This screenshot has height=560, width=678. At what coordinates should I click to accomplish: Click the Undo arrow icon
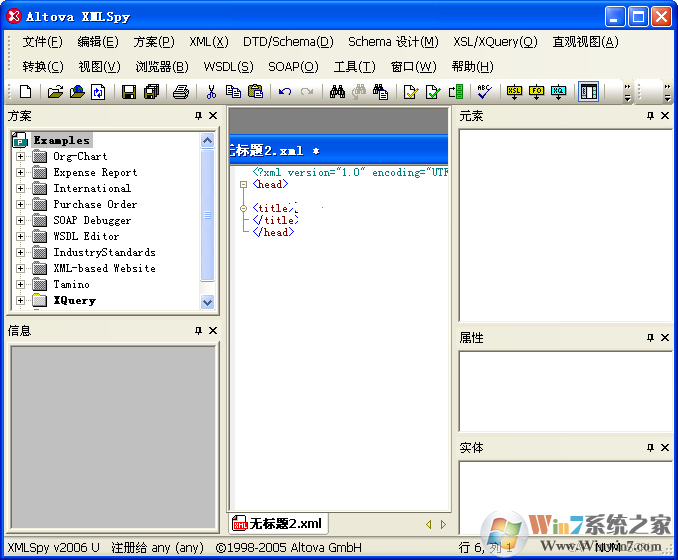285,92
